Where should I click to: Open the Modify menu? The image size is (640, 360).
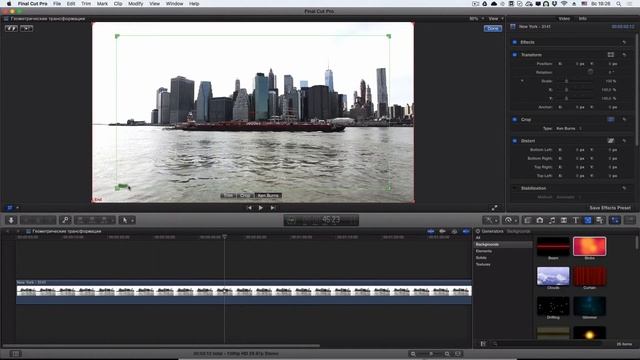(136, 3)
